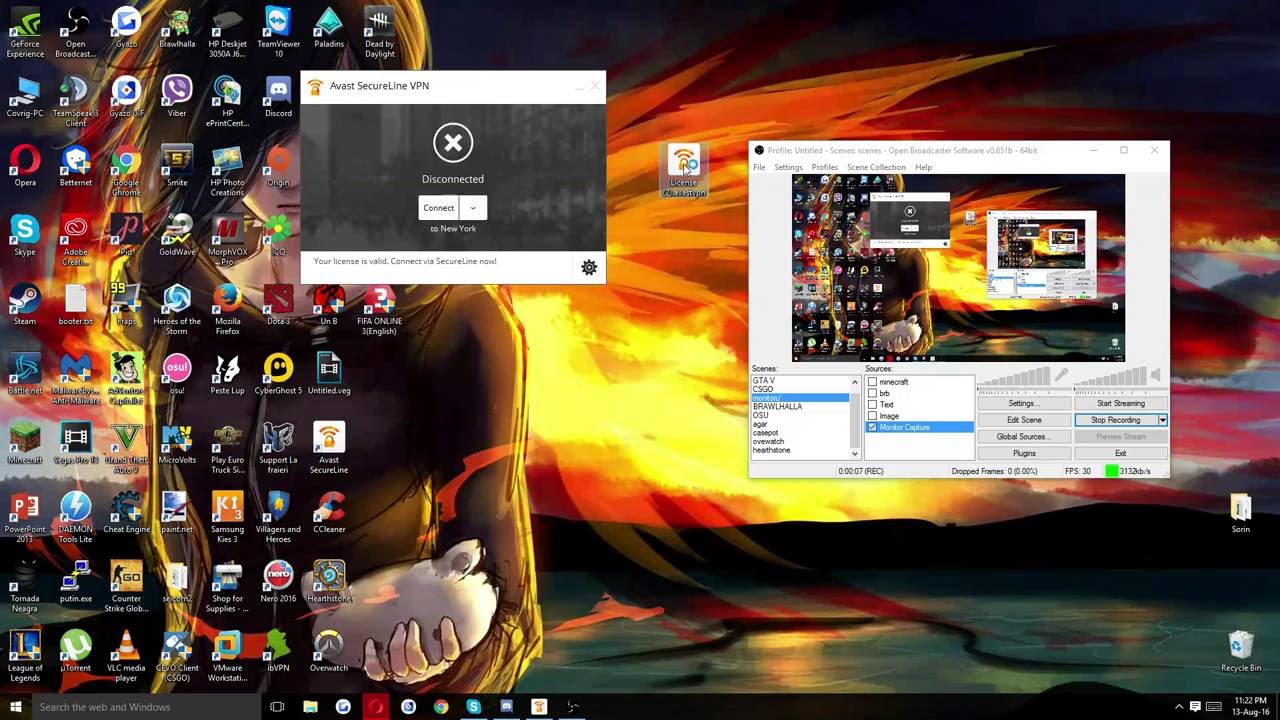Image resolution: width=1280 pixels, height=720 pixels.
Task: Uncheck the Monitor Capture source
Action: point(872,427)
